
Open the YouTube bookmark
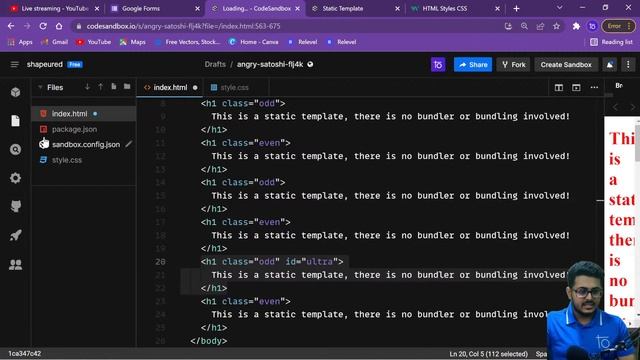tap(94, 42)
